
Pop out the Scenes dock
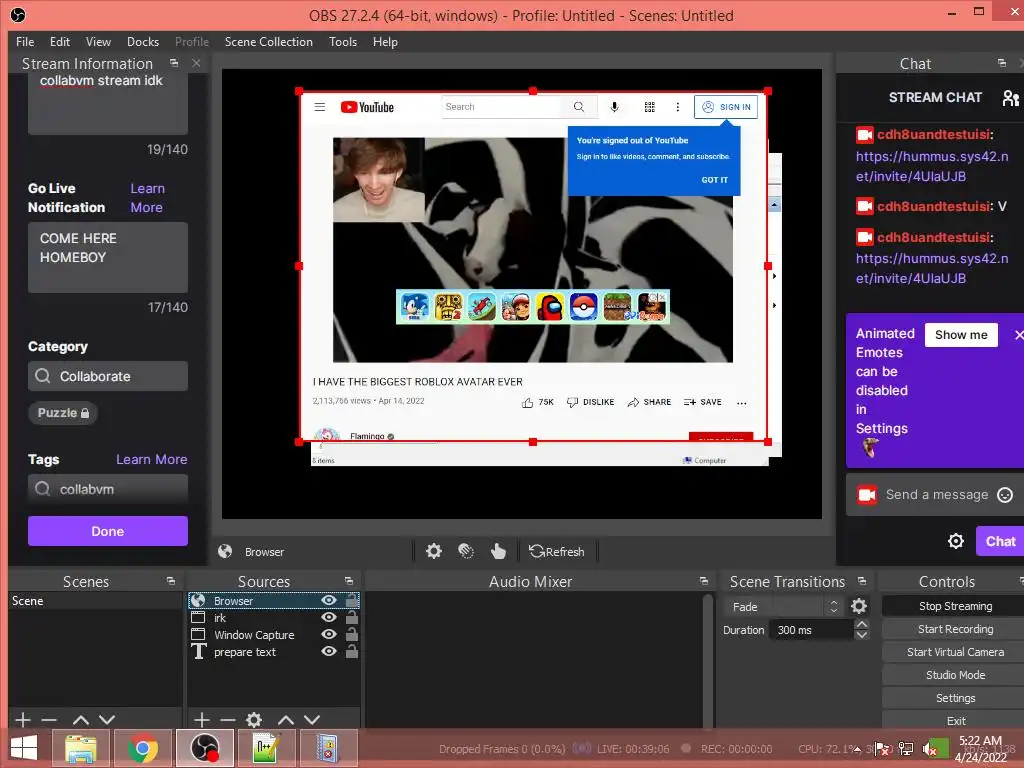(170, 581)
